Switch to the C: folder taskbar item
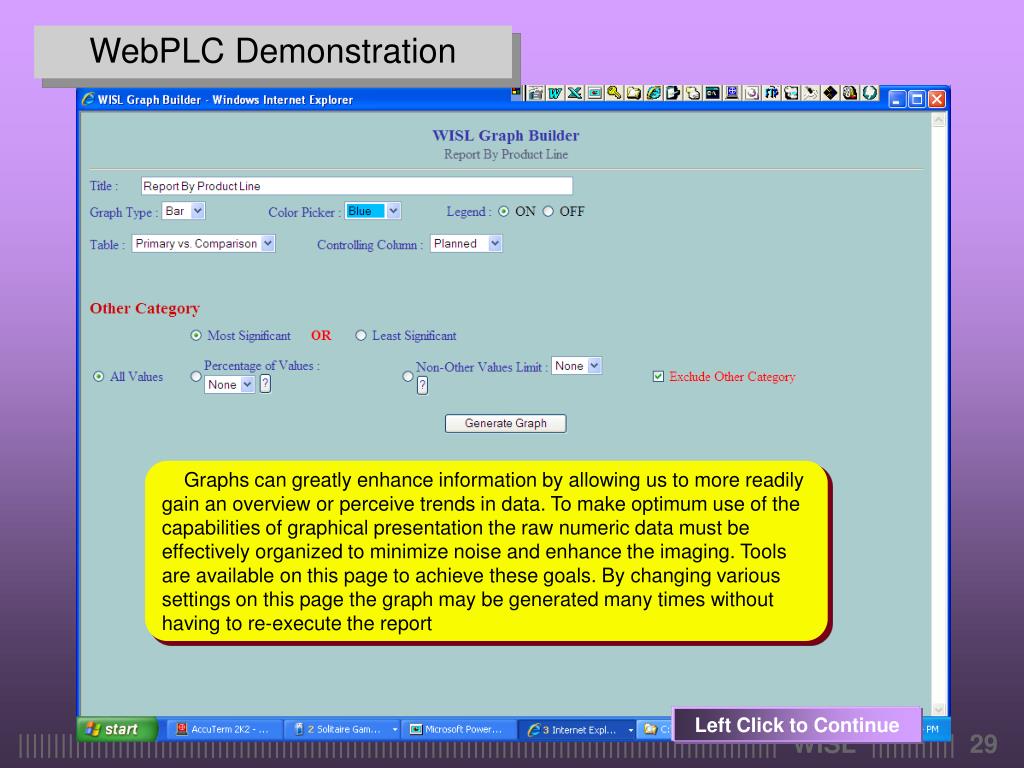1024x768 pixels. (x=656, y=729)
